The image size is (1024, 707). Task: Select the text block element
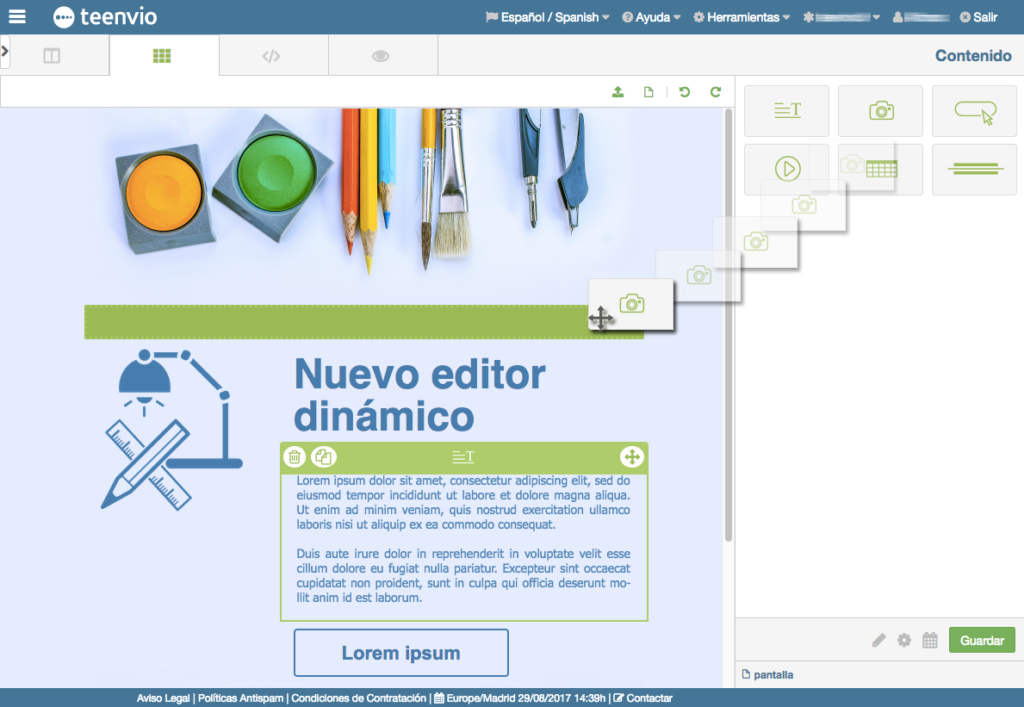[787, 111]
